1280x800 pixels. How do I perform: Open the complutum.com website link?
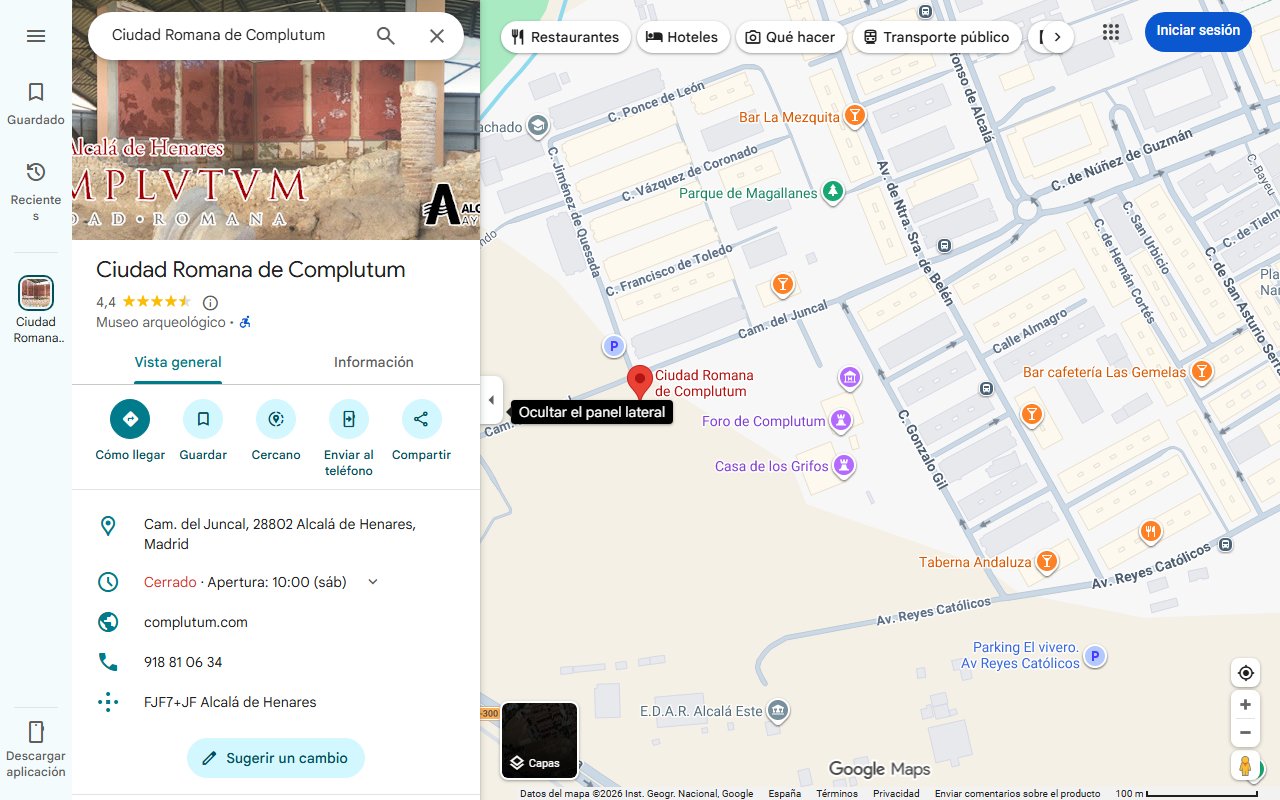point(196,622)
